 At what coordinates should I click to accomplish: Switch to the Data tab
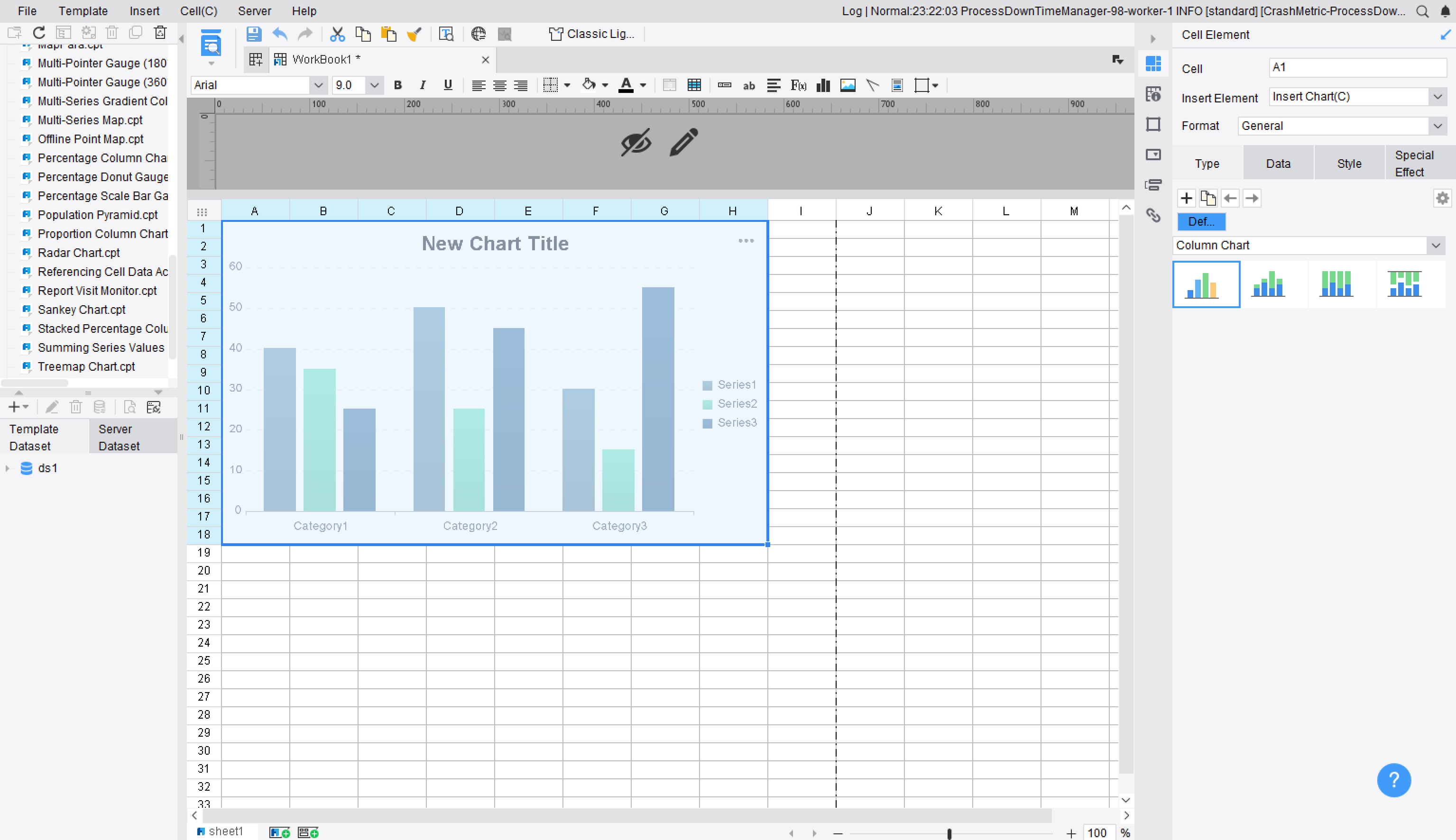1278,163
